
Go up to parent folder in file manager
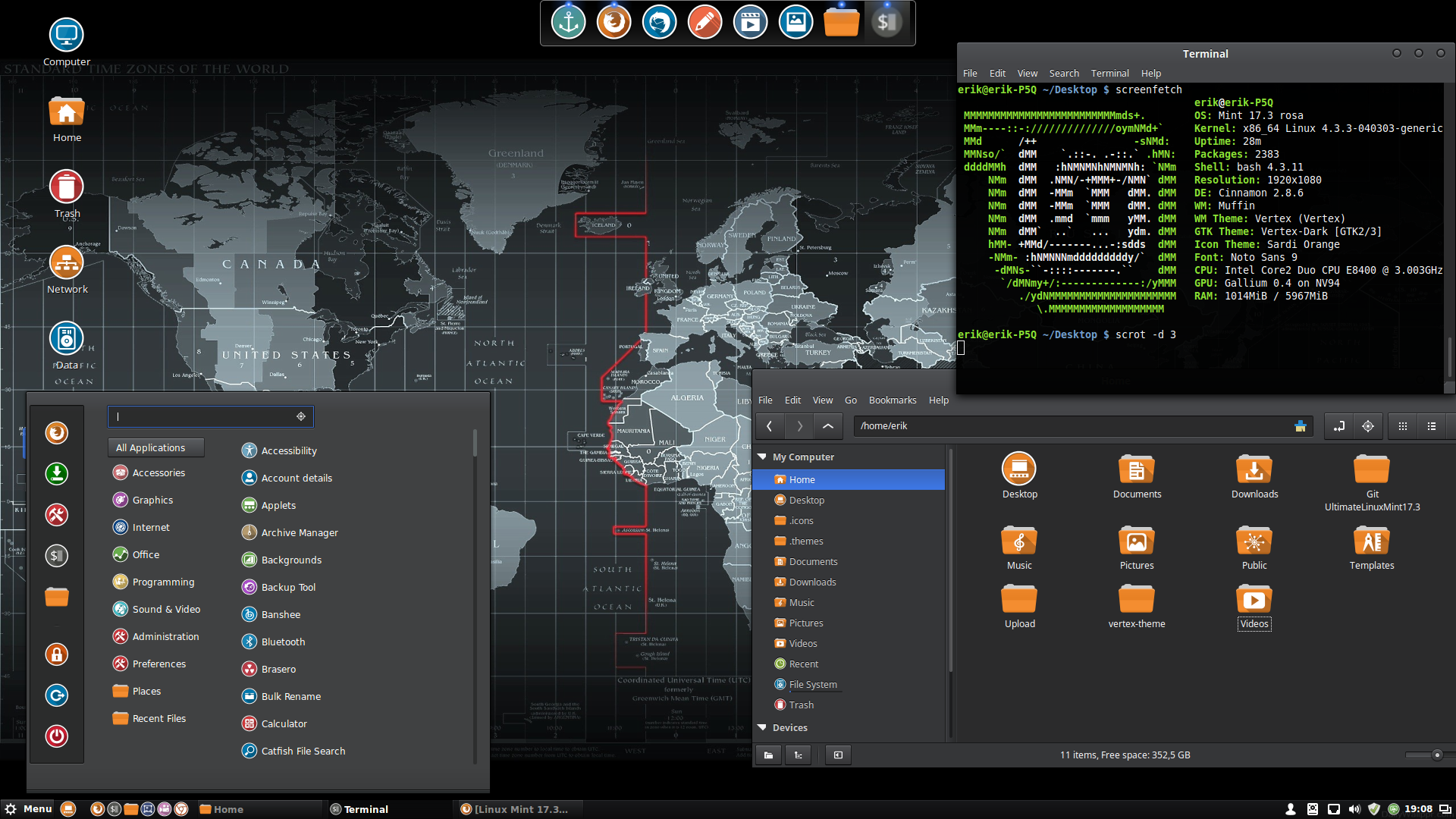point(828,426)
